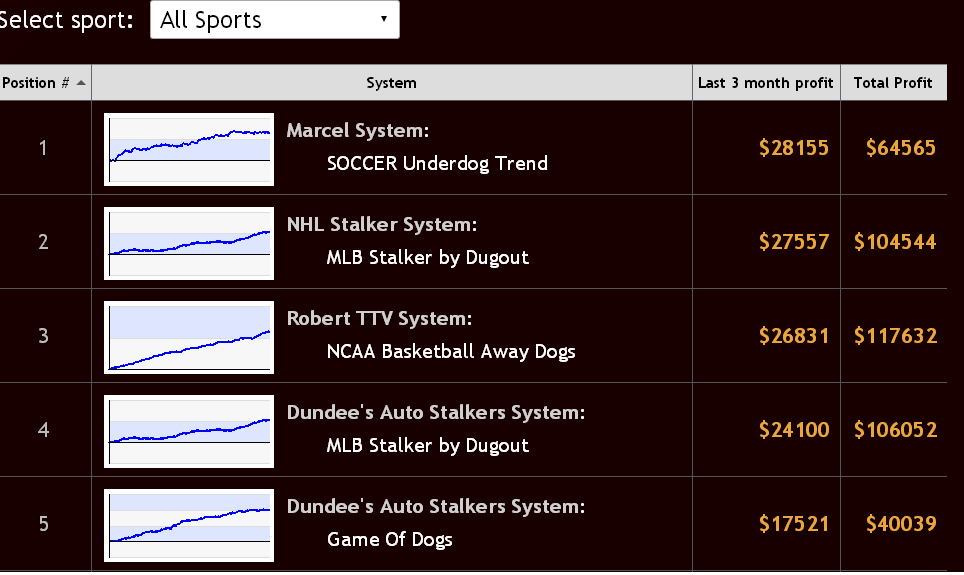Open NCAA Basketball Away Dogs link
Image resolution: width=964 pixels, height=575 pixels.
tap(451, 351)
